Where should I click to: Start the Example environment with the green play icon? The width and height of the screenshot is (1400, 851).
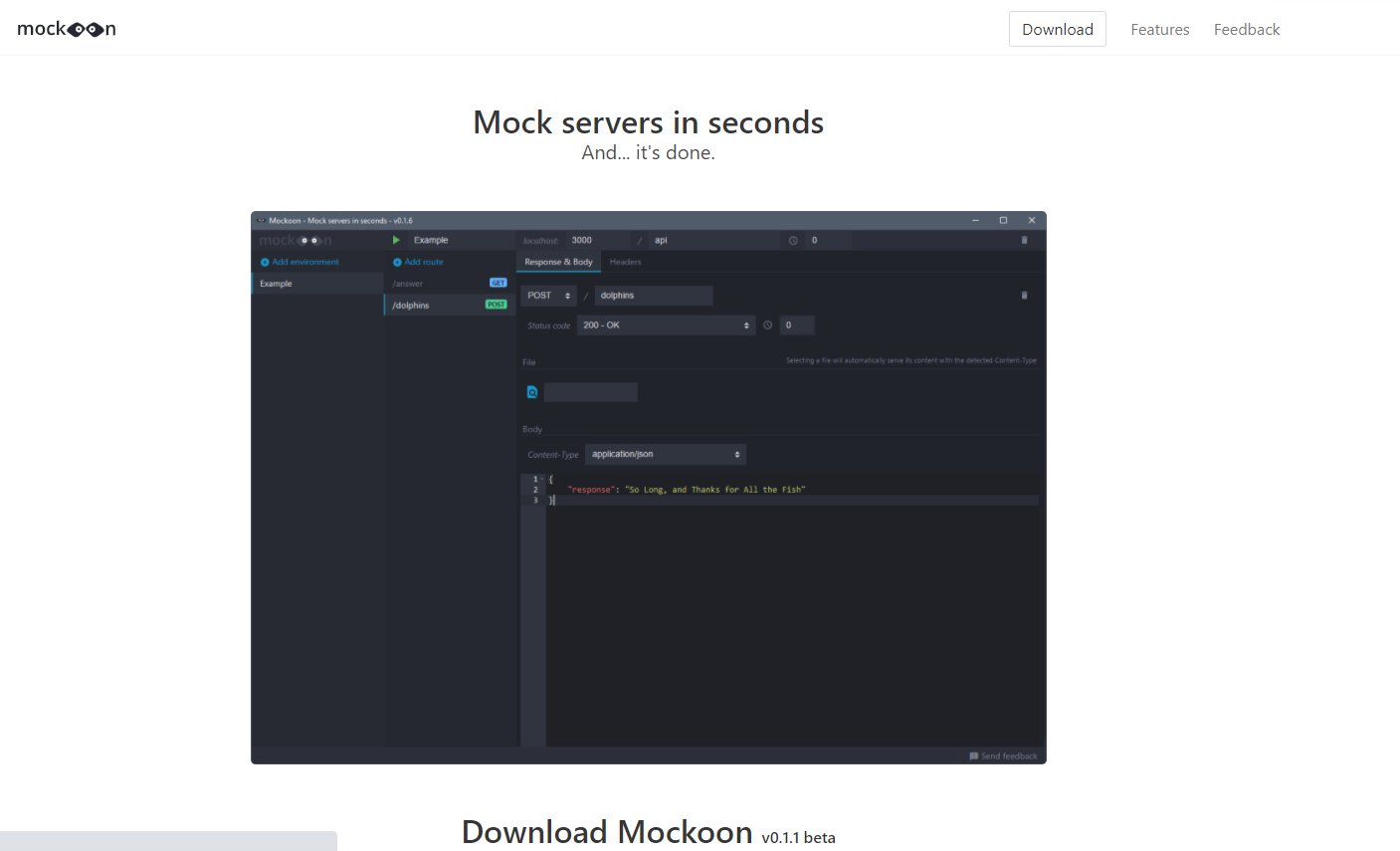point(396,240)
